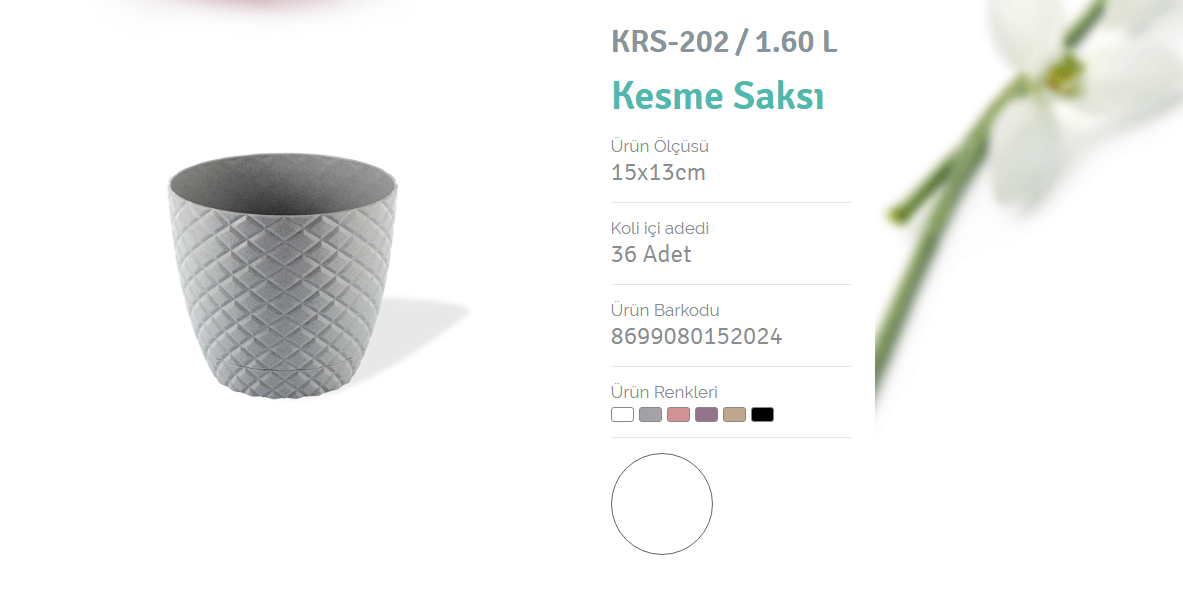The width and height of the screenshot is (1183, 615).
Task: Click the round pot shape outline icon
Action: pyautogui.click(x=662, y=504)
